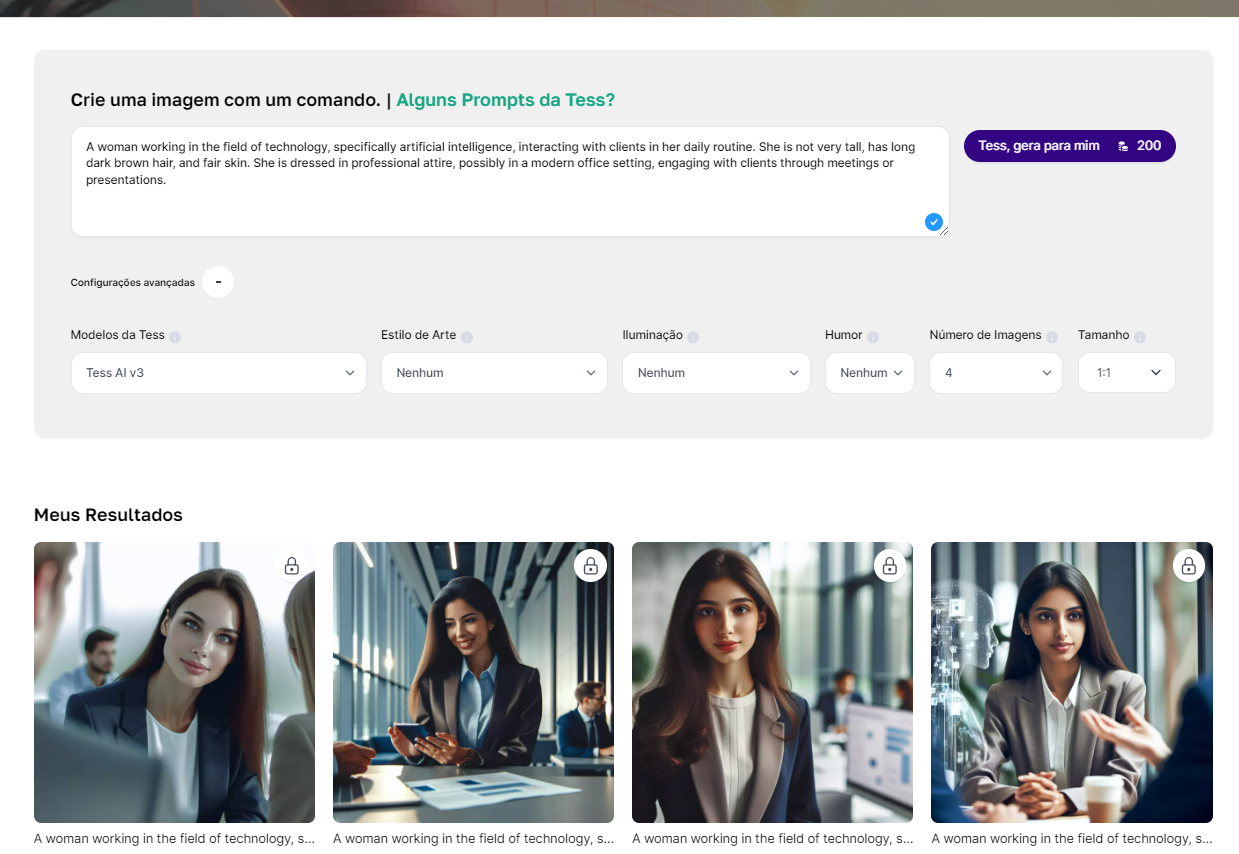Click caption text under first result image

(174, 839)
